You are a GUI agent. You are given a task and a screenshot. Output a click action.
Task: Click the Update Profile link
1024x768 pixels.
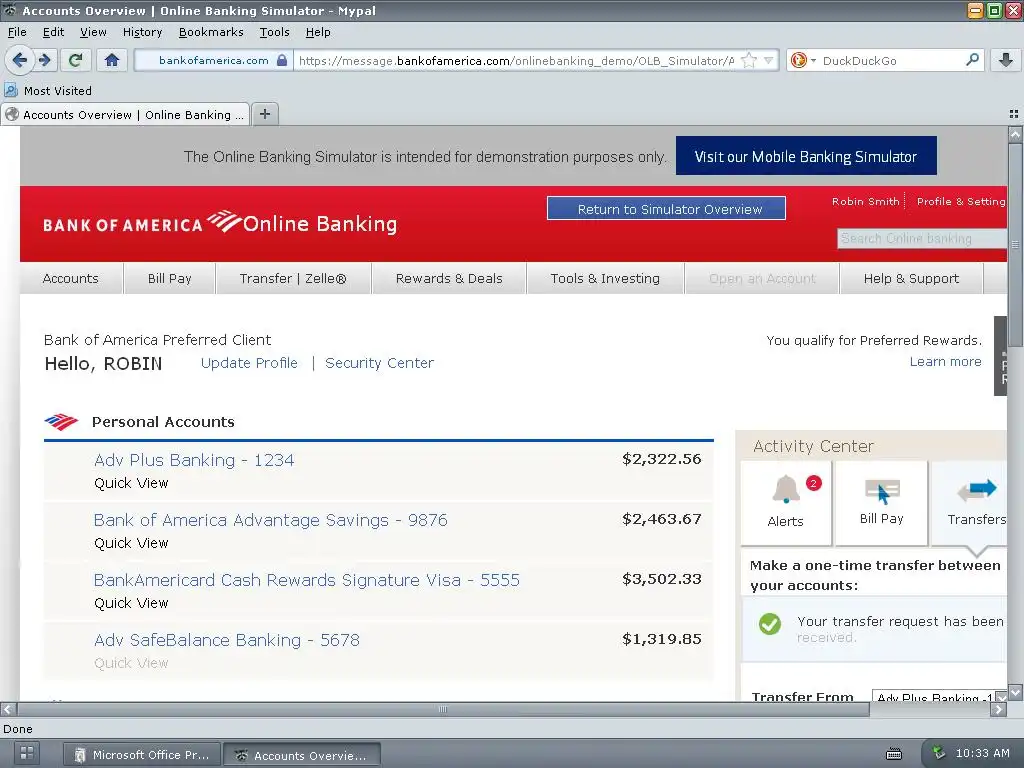(x=249, y=363)
